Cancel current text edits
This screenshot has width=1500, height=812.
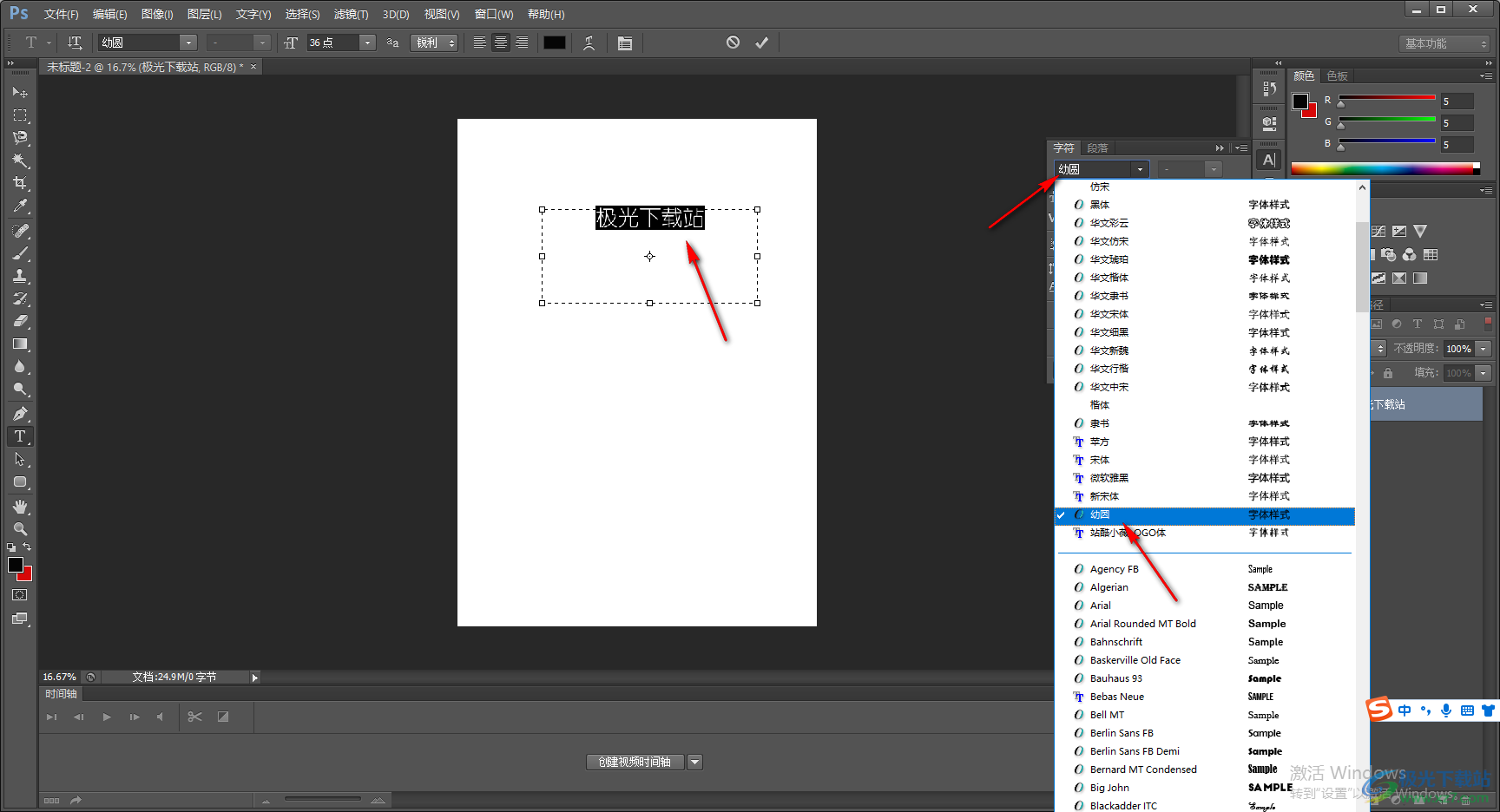click(733, 42)
